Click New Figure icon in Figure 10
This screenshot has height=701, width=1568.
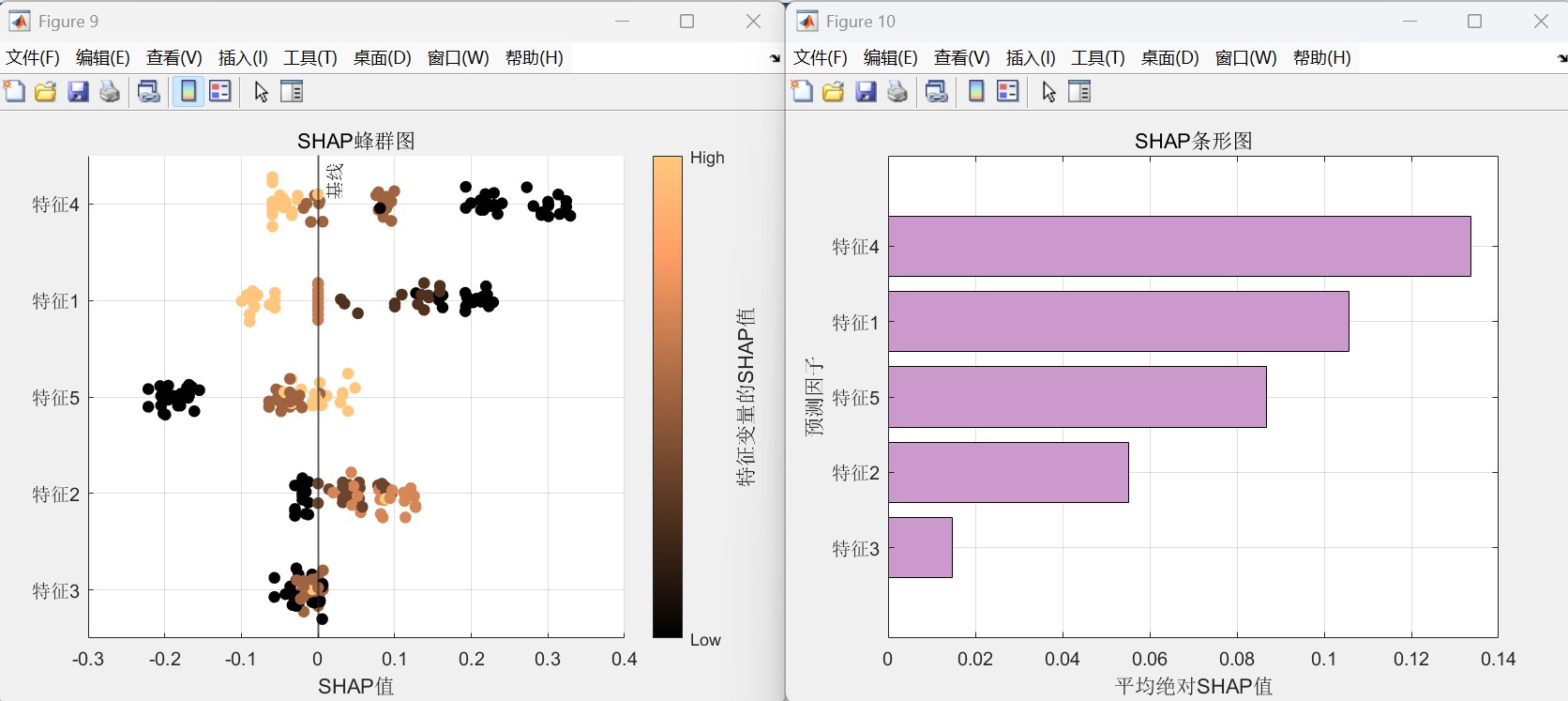803,91
